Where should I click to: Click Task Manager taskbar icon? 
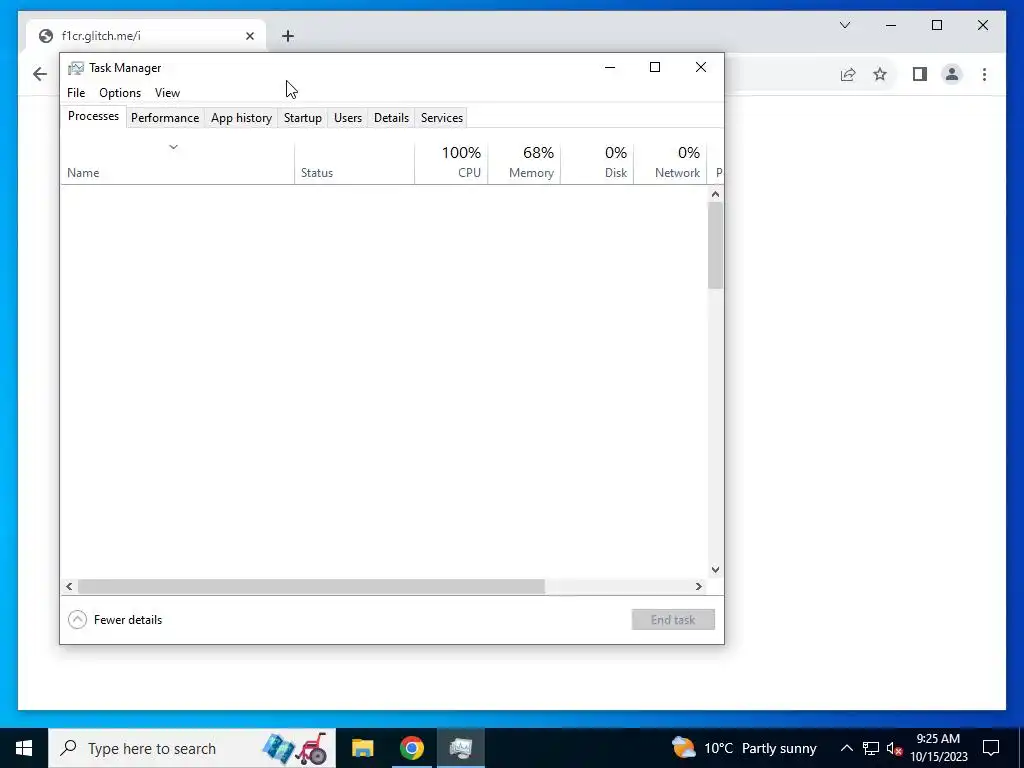(460, 748)
